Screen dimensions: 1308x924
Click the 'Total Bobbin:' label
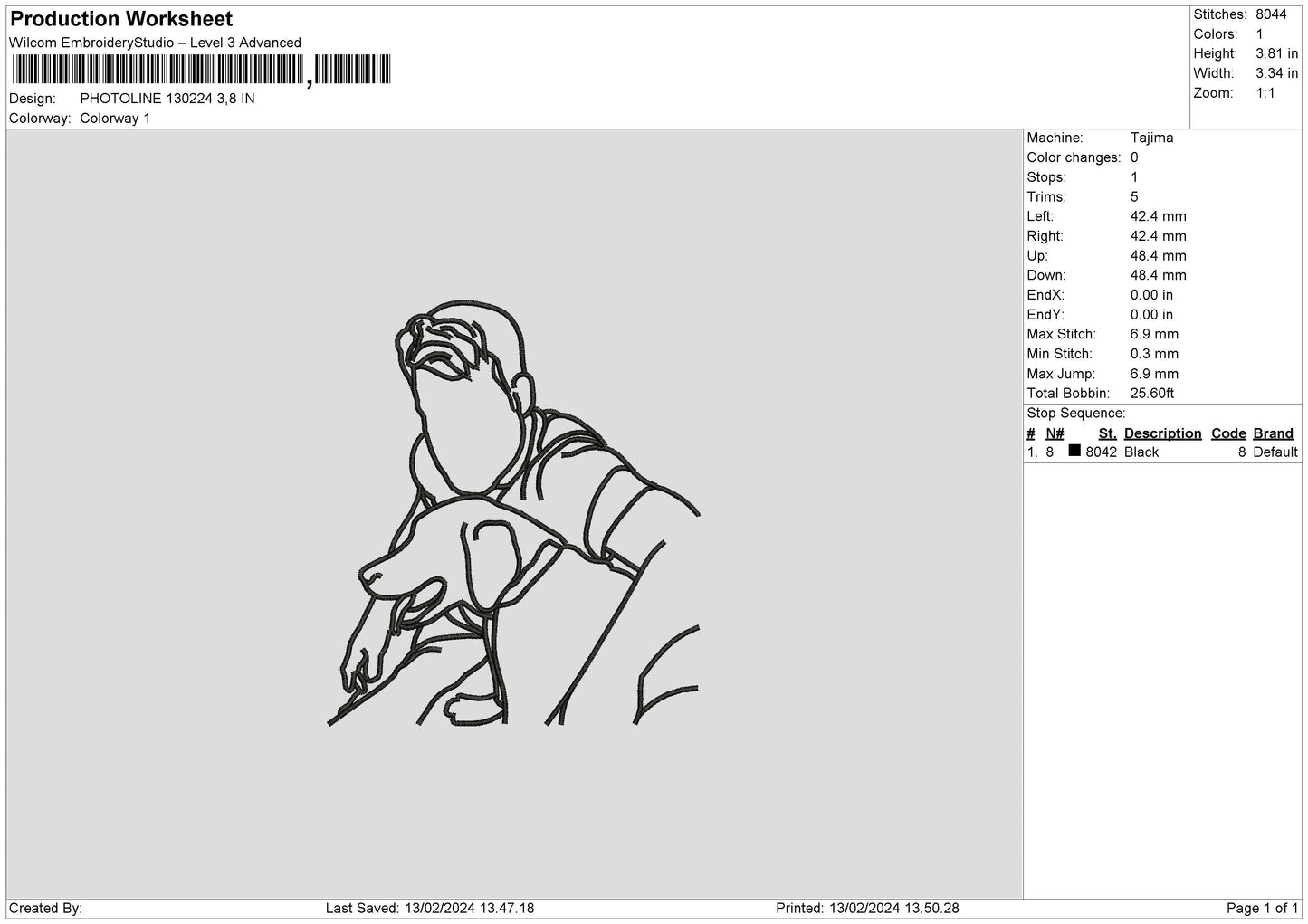click(1068, 394)
